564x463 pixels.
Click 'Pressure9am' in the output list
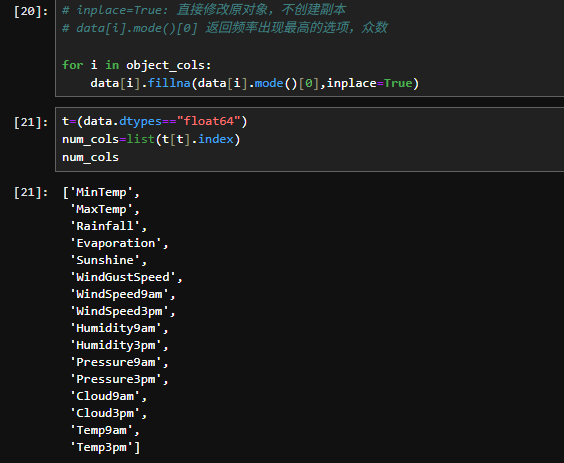tap(115, 362)
